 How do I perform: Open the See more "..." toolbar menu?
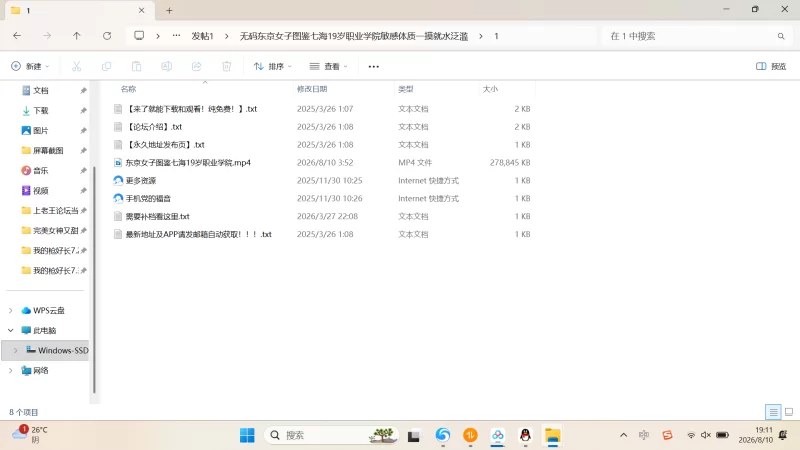[x=373, y=66]
